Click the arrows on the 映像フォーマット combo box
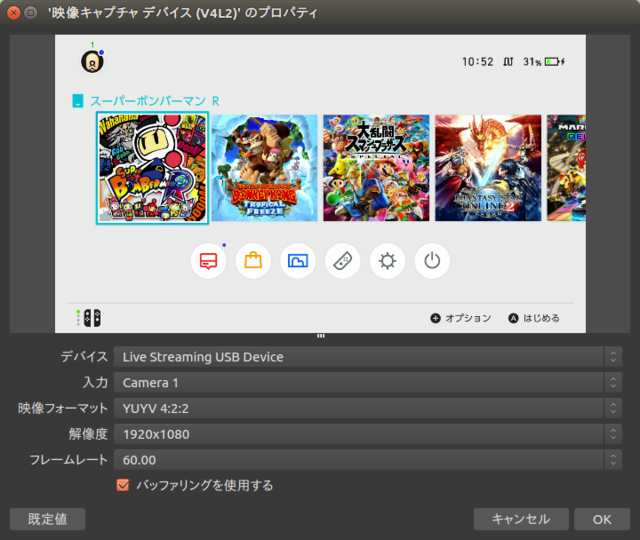 (613, 408)
